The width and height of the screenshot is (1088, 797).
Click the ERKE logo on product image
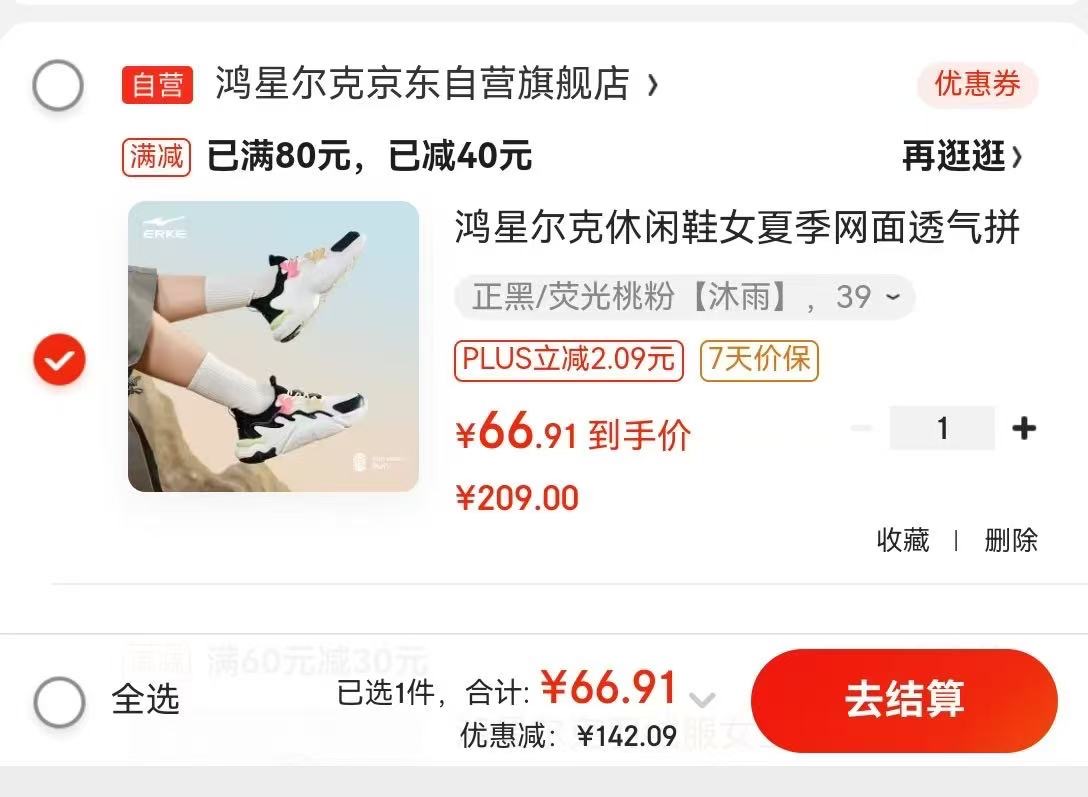click(164, 228)
